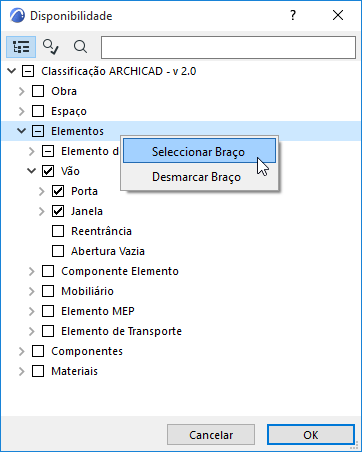Close the Disponibilidade dialog
Screen dimensions: 362x452
[338, 15]
